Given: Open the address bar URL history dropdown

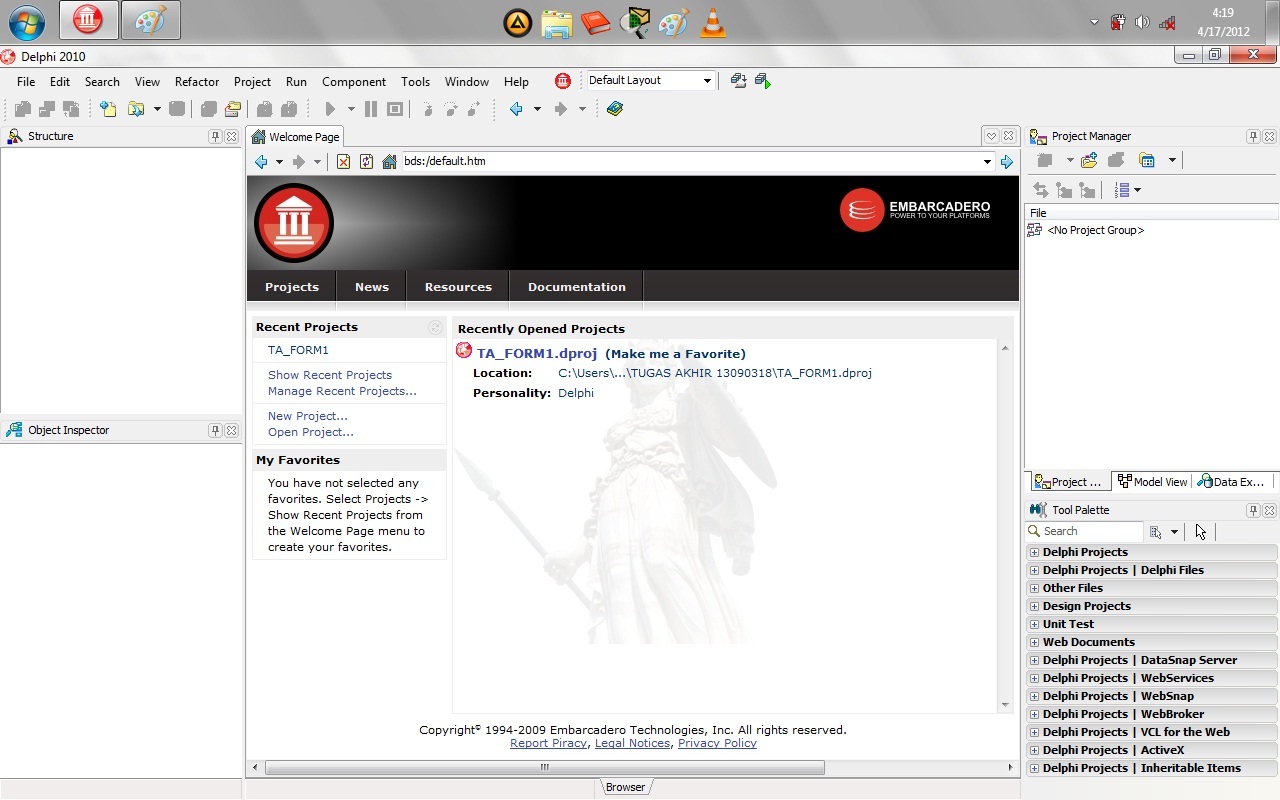Looking at the screenshot, I should coord(987,162).
